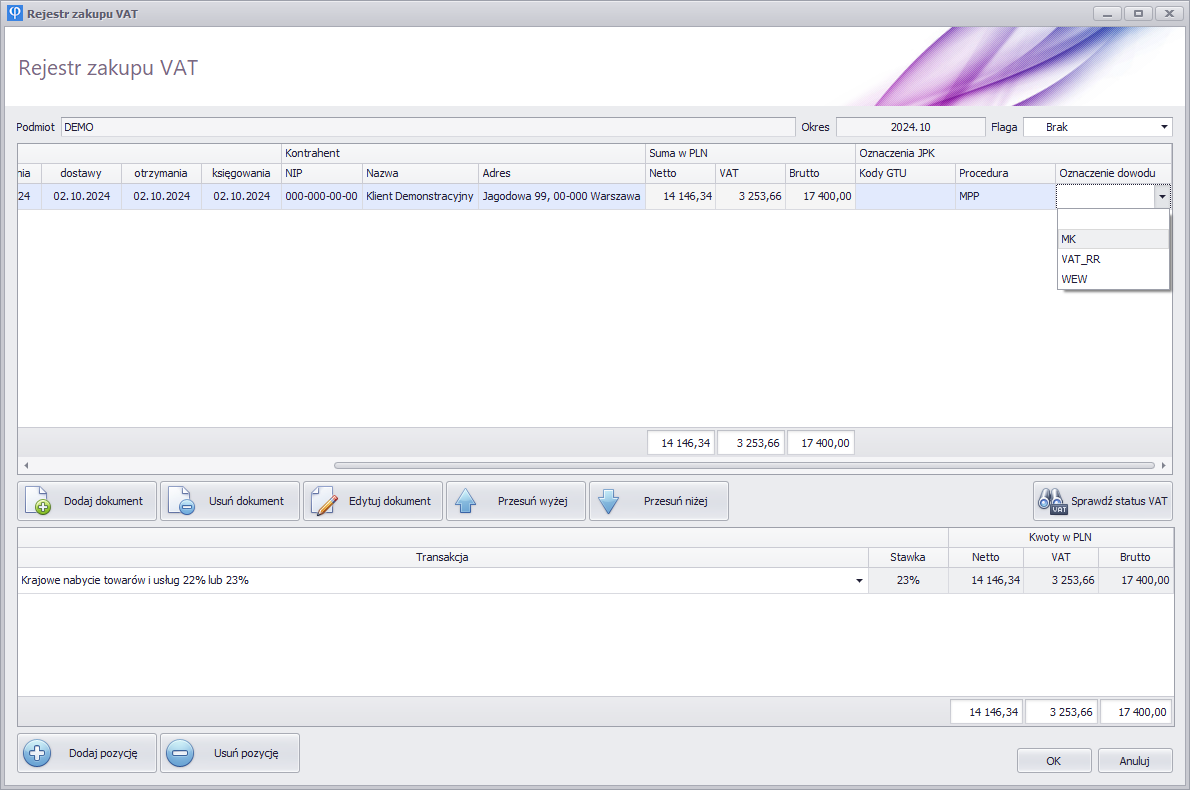Select MK from the dropdown list
Image resolution: width=1190 pixels, height=790 pixels.
coord(1112,239)
